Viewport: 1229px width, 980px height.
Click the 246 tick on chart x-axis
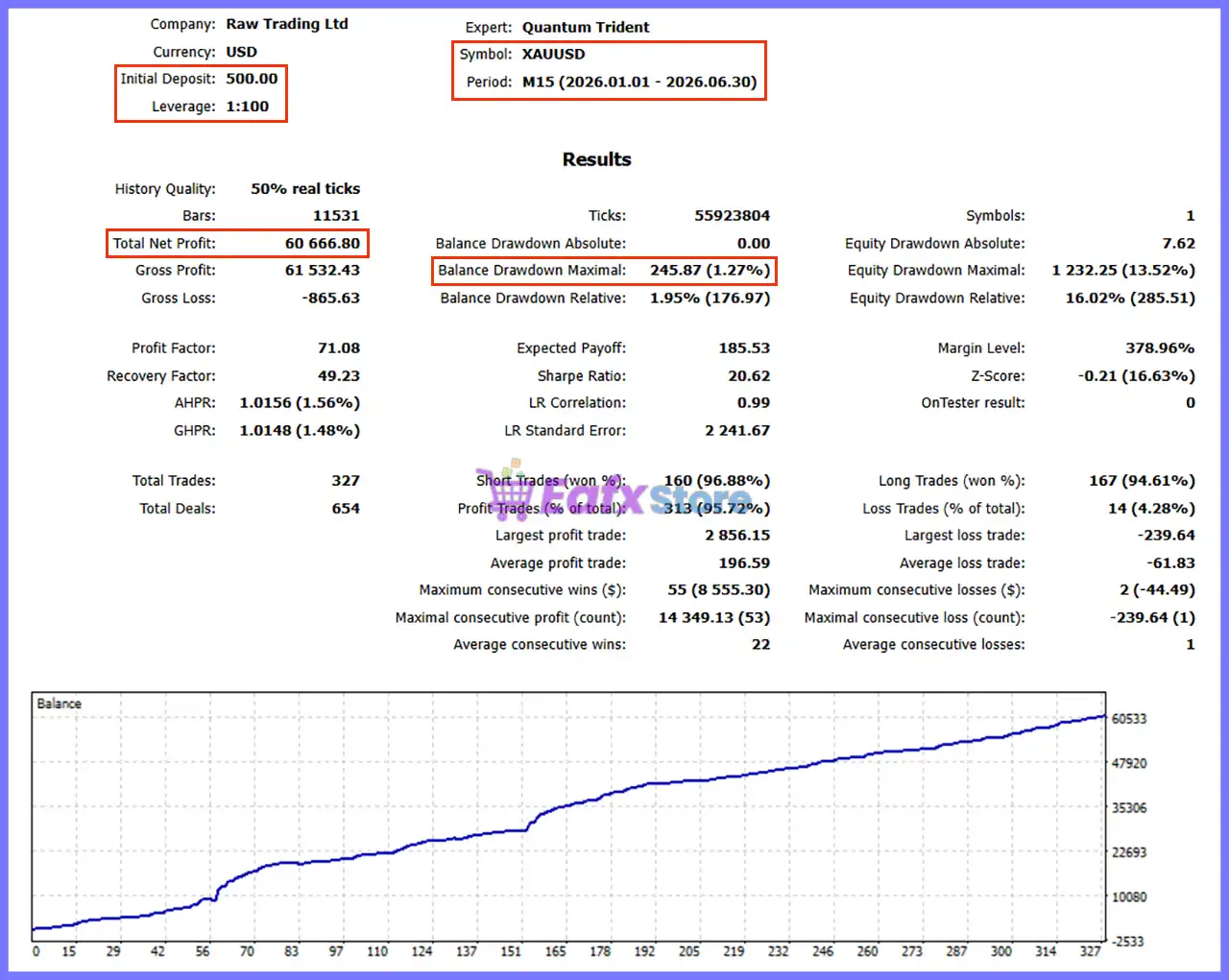[x=823, y=951]
